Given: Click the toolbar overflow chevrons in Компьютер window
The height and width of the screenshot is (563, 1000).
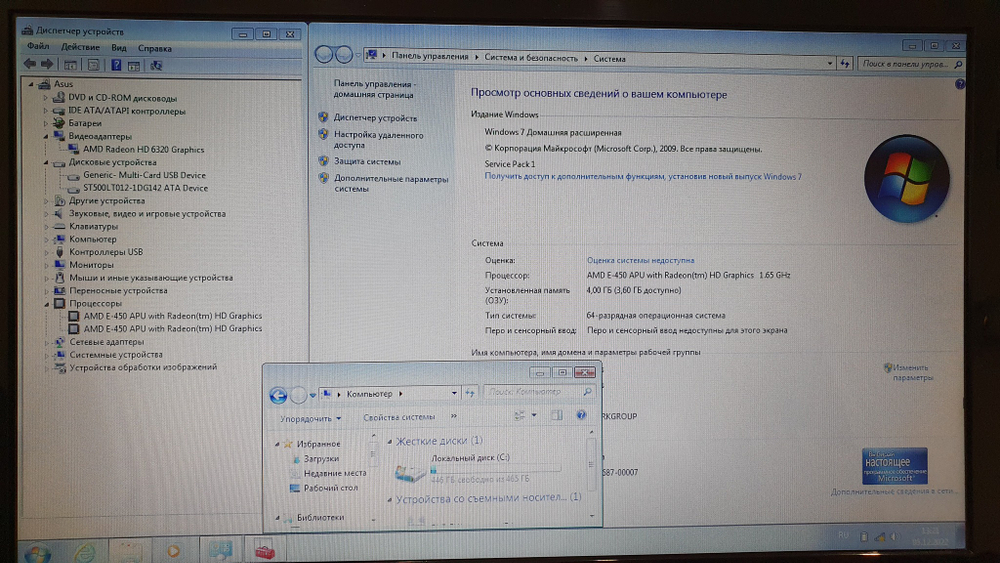Looking at the screenshot, I should [x=453, y=416].
